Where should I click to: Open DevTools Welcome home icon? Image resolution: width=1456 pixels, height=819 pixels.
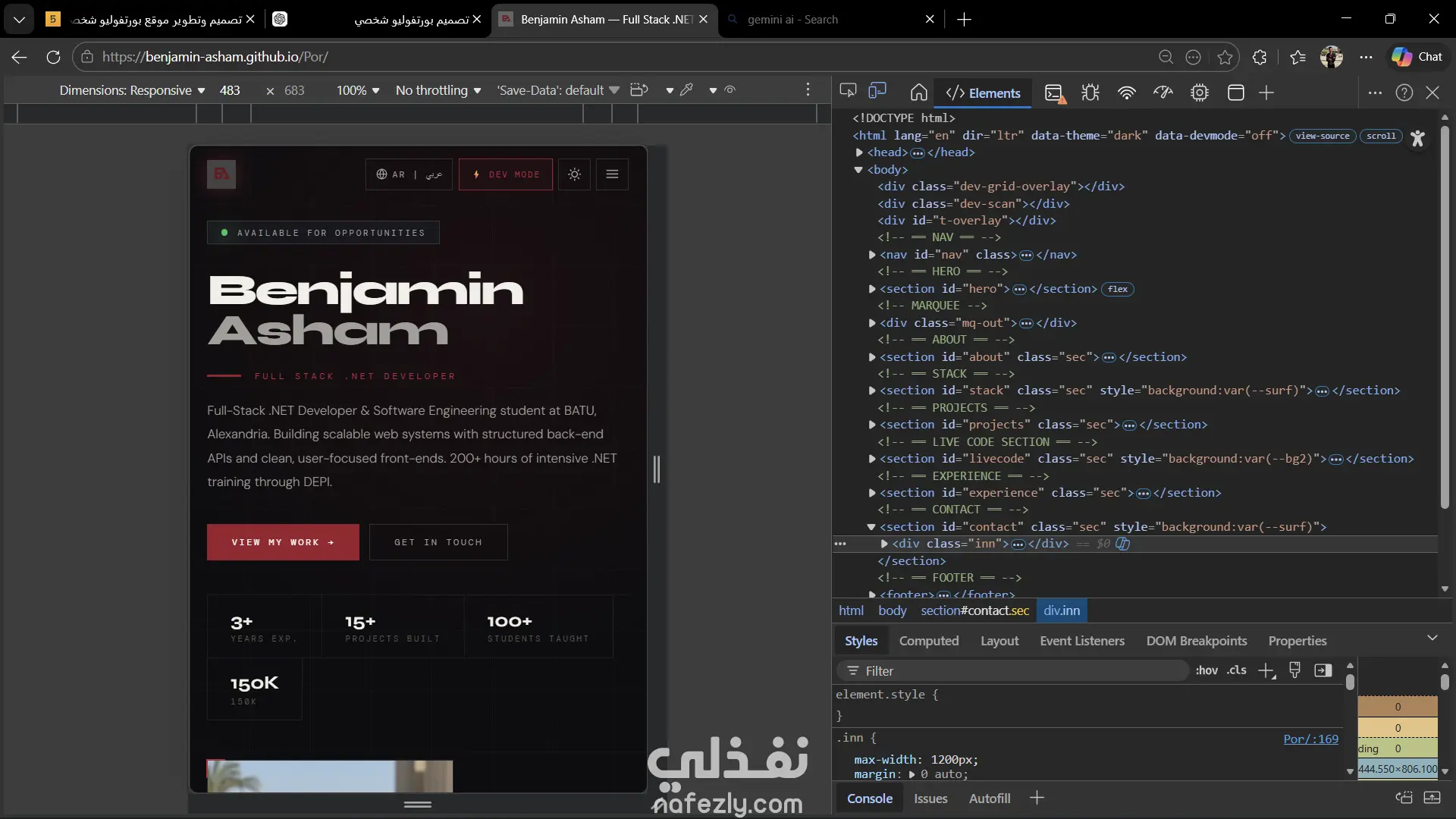click(x=918, y=93)
